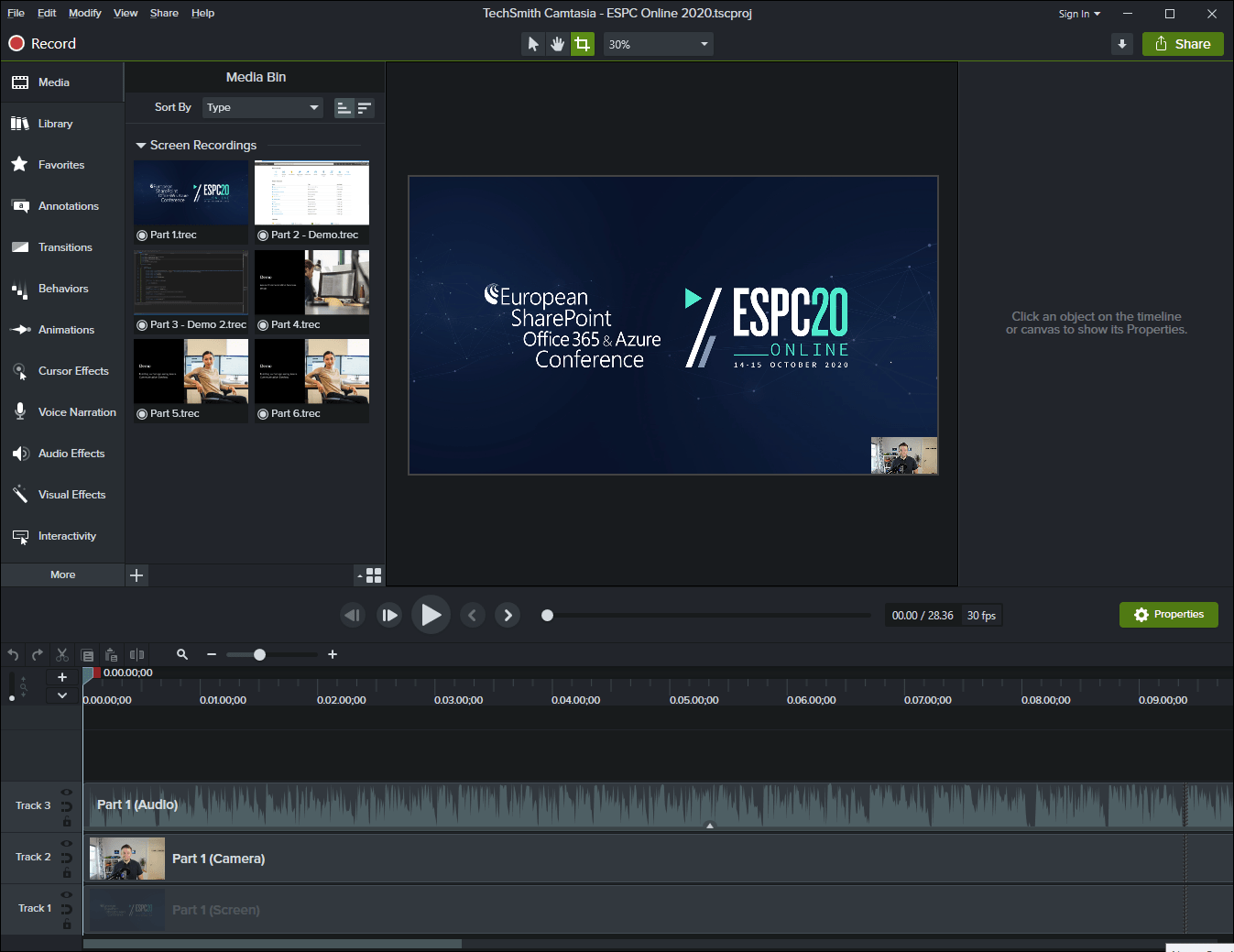Add a new track with plus button
The height and width of the screenshot is (952, 1234).
(62, 677)
